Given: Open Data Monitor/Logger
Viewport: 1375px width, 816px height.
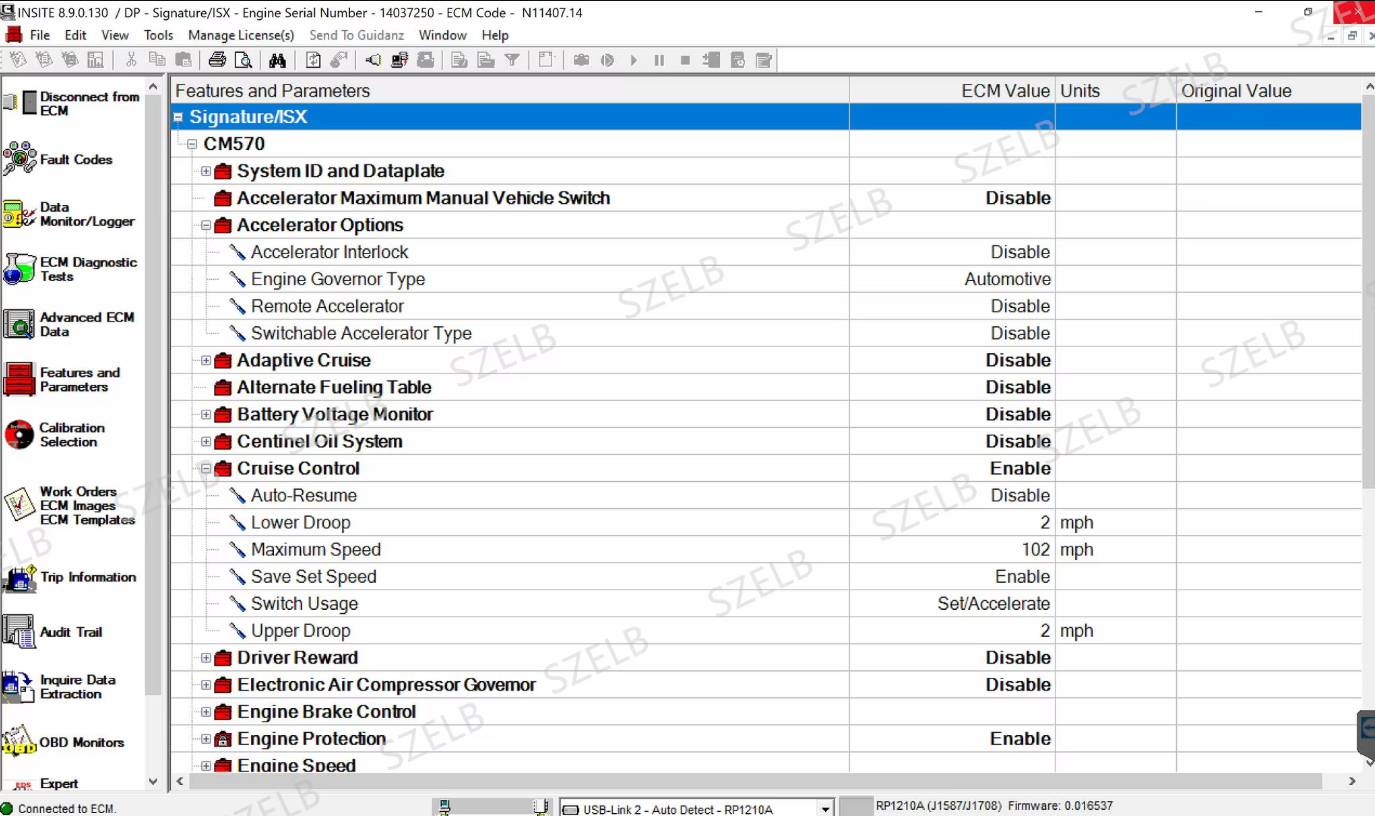Looking at the screenshot, I should pos(69,214).
